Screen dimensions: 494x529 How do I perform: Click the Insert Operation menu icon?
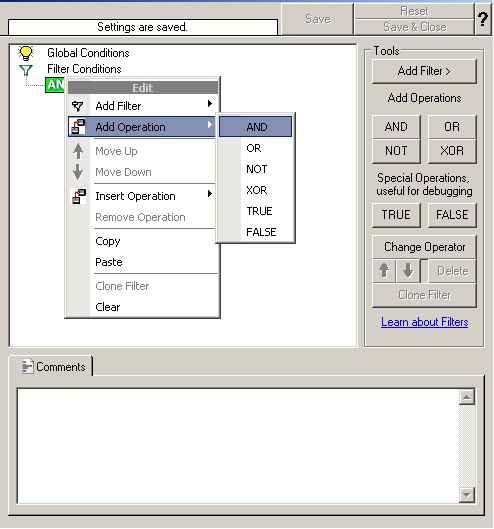coord(79,196)
